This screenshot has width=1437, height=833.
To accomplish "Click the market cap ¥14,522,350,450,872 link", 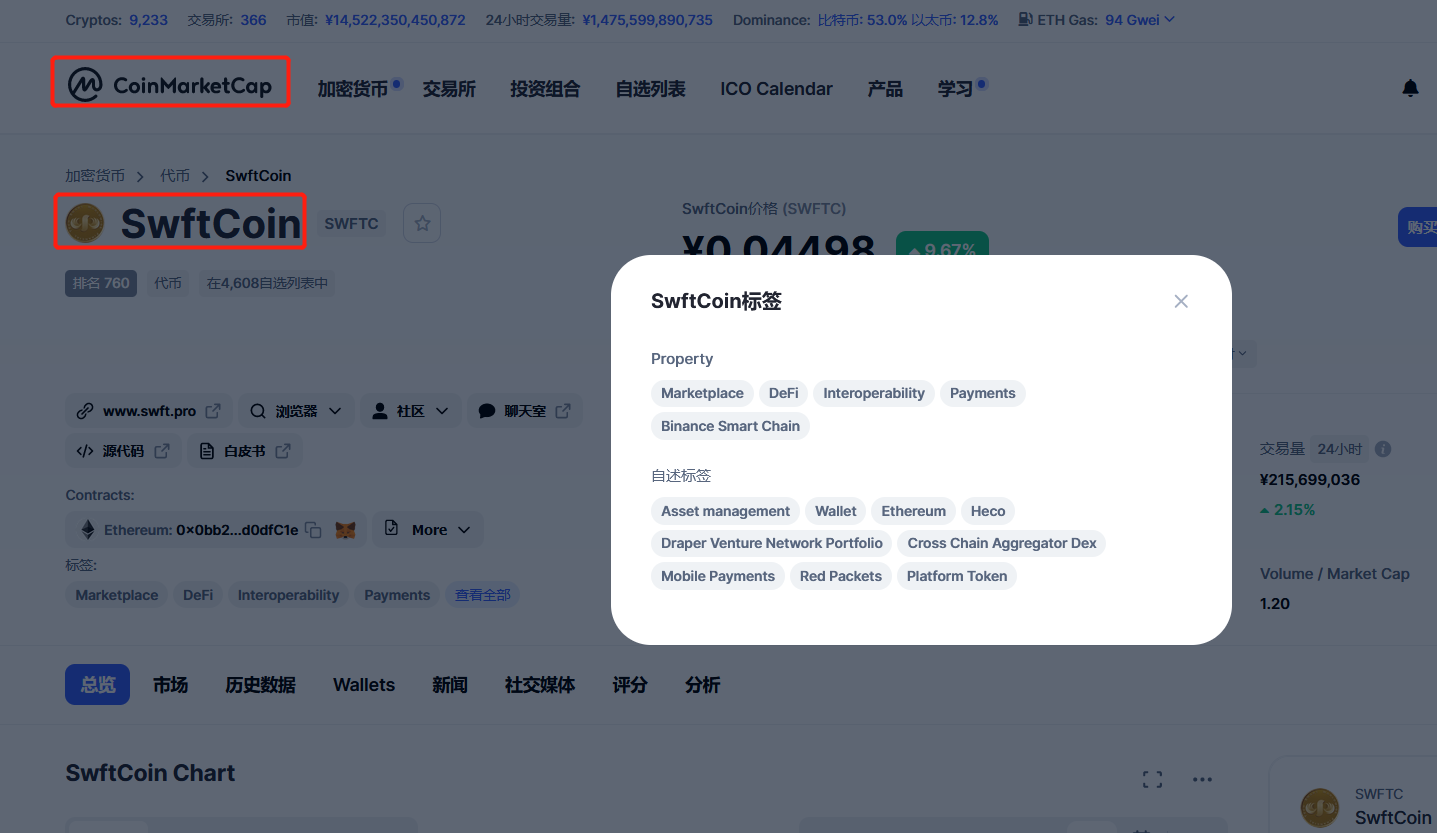I will [x=395, y=19].
